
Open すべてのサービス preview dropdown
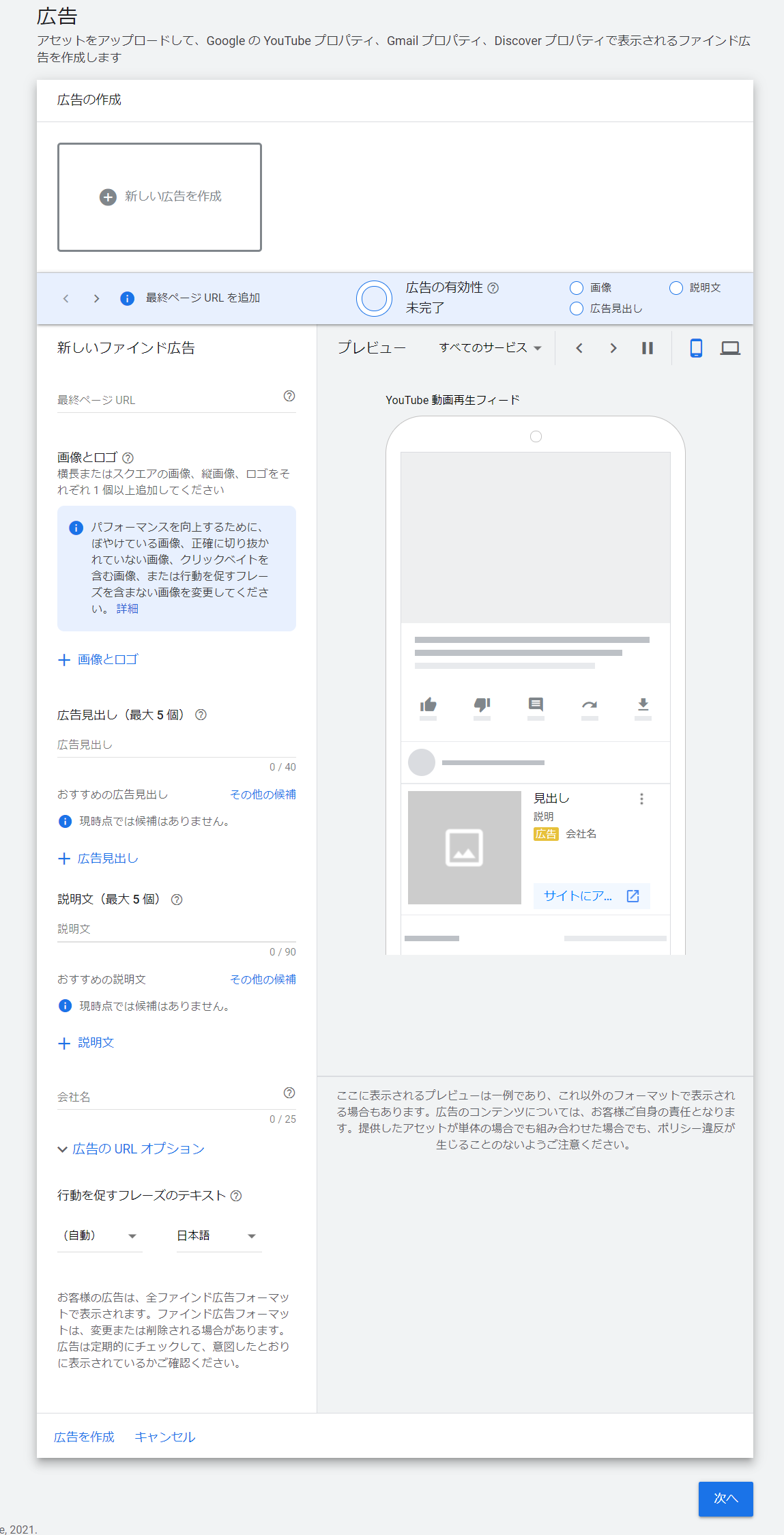[490, 348]
